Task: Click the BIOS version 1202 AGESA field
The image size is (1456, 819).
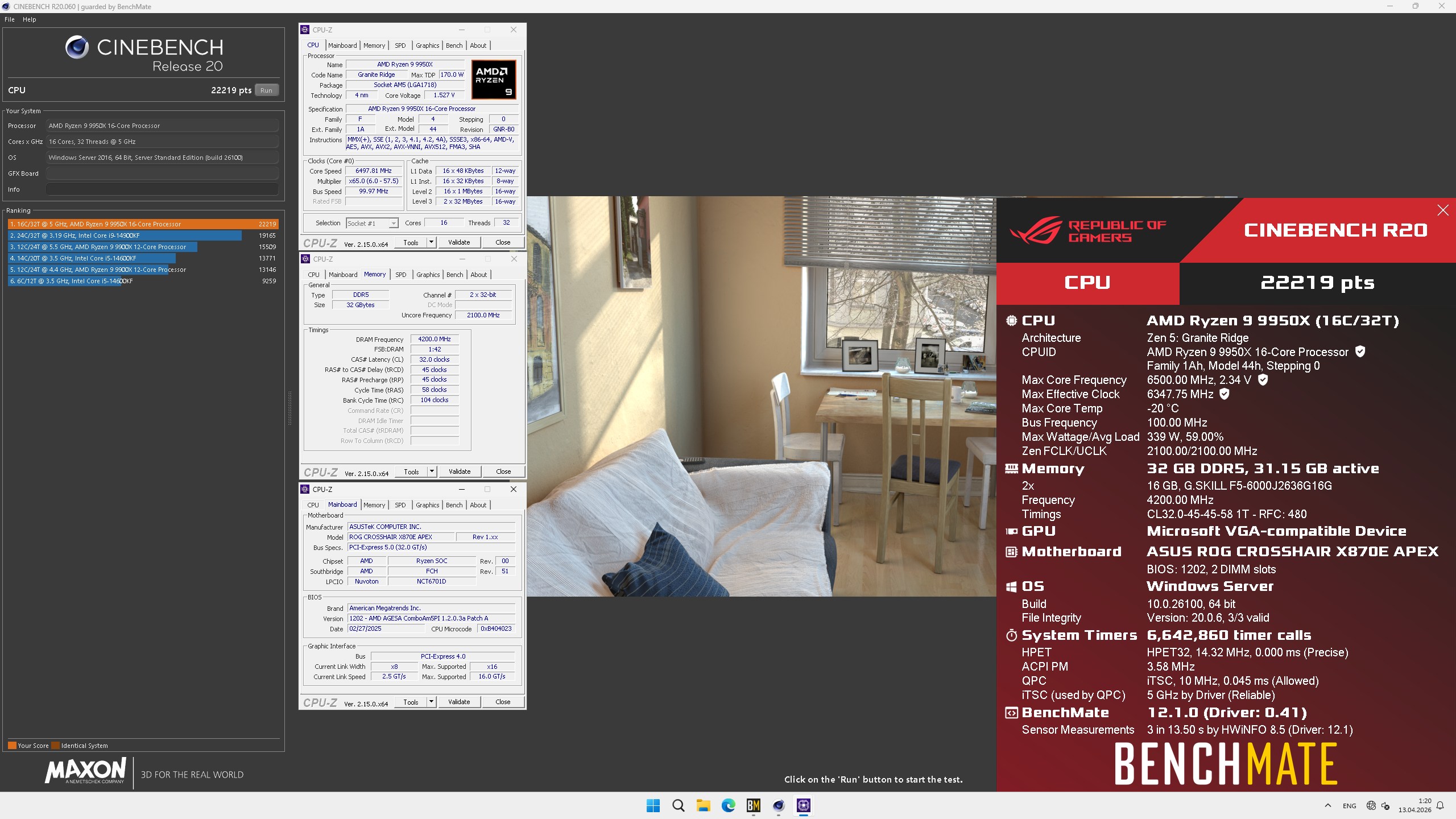Action: pyautogui.click(x=431, y=618)
